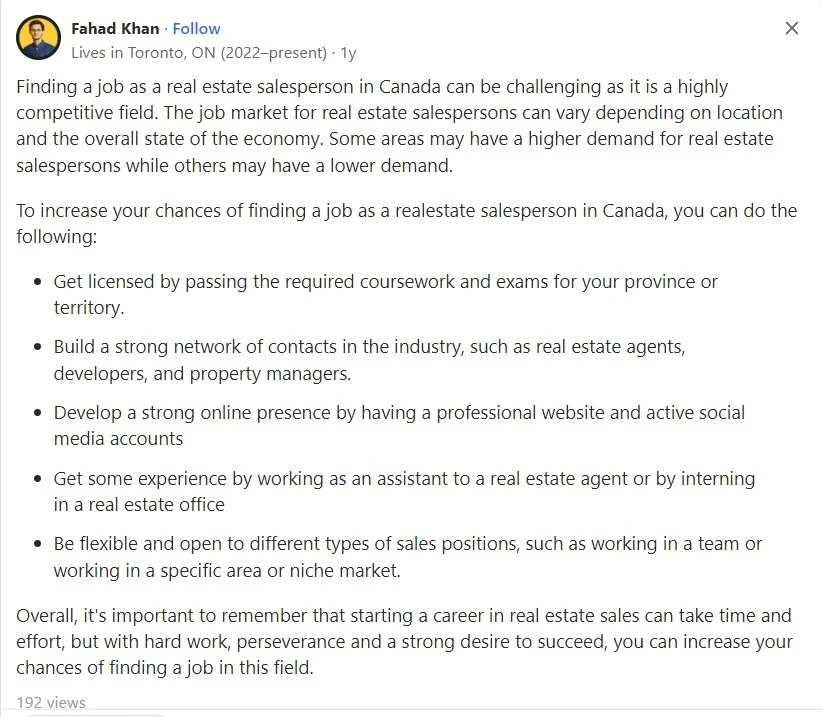This screenshot has width=822, height=717.
Task: Click the bullet dot beside 'Get licensed'
Action: click(x=37, y=282)
